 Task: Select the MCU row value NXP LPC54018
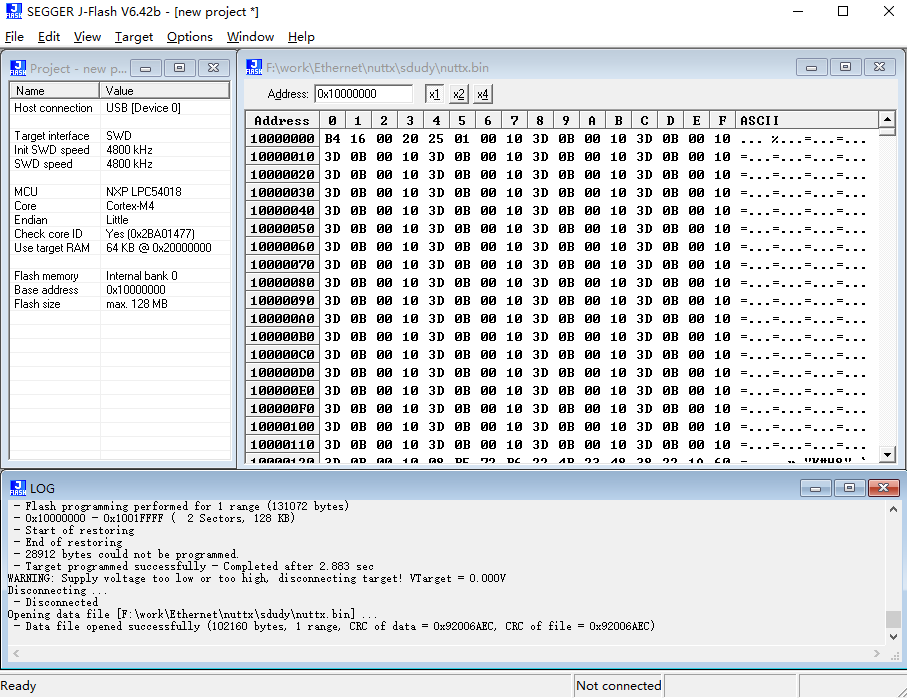(143, 192)
